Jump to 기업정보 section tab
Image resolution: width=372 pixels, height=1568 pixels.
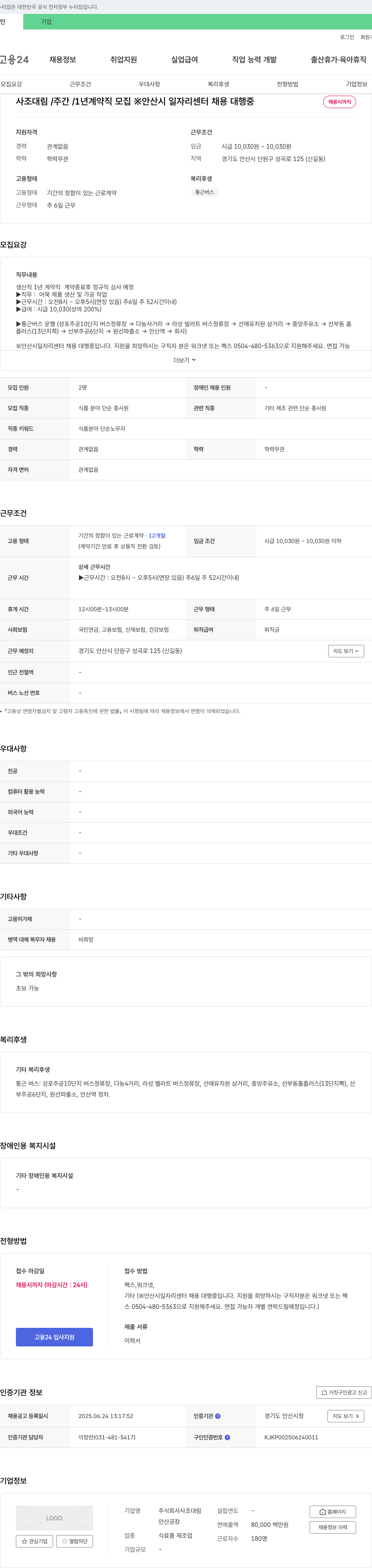coord(357,84)
